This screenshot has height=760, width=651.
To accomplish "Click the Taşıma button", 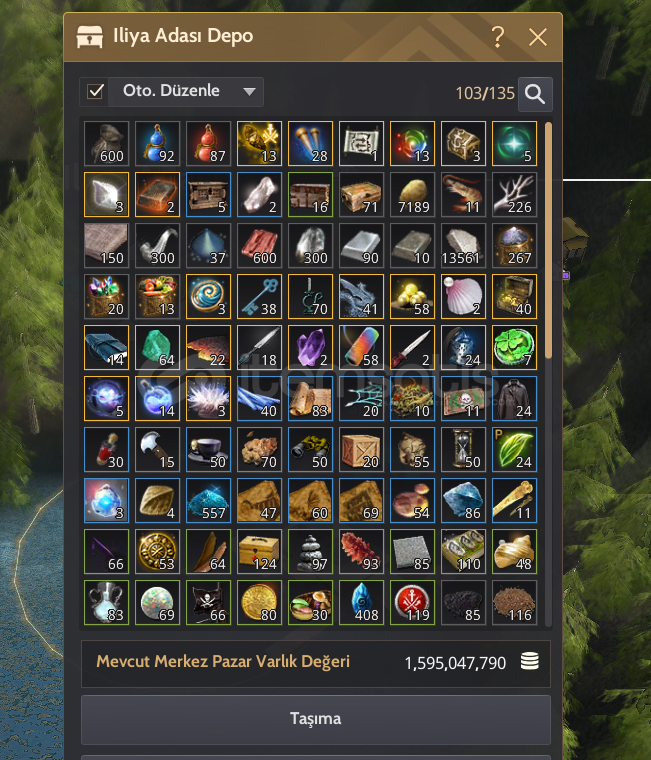I will tap(316, 719).
